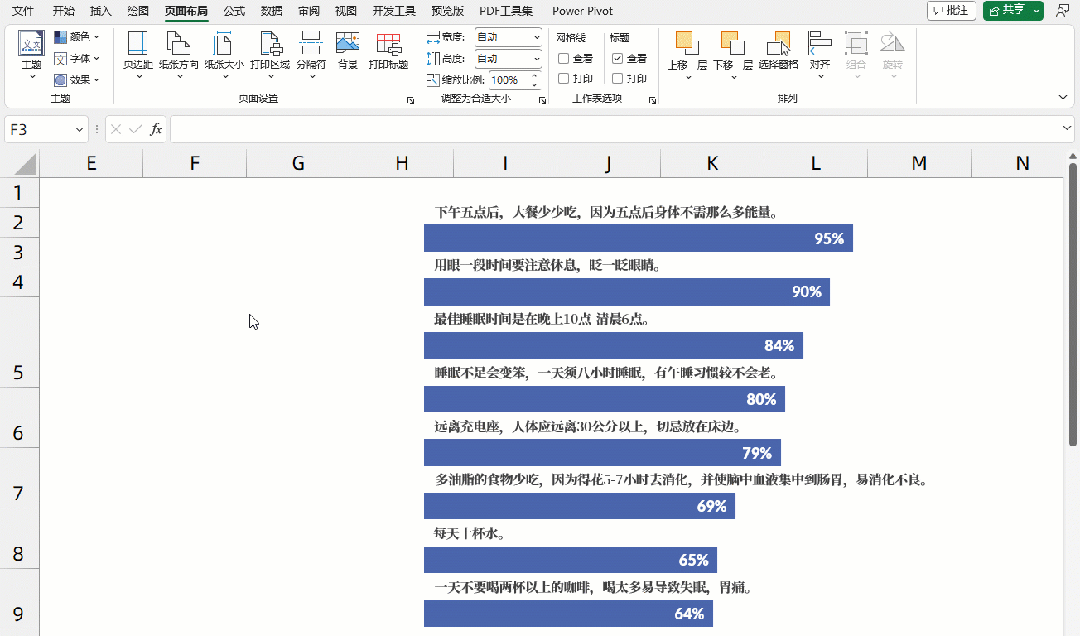Screen dimensions: 1080x636
Task: Click the 79% chart bar
Action: pyautogui.click(x=602, y=453)
